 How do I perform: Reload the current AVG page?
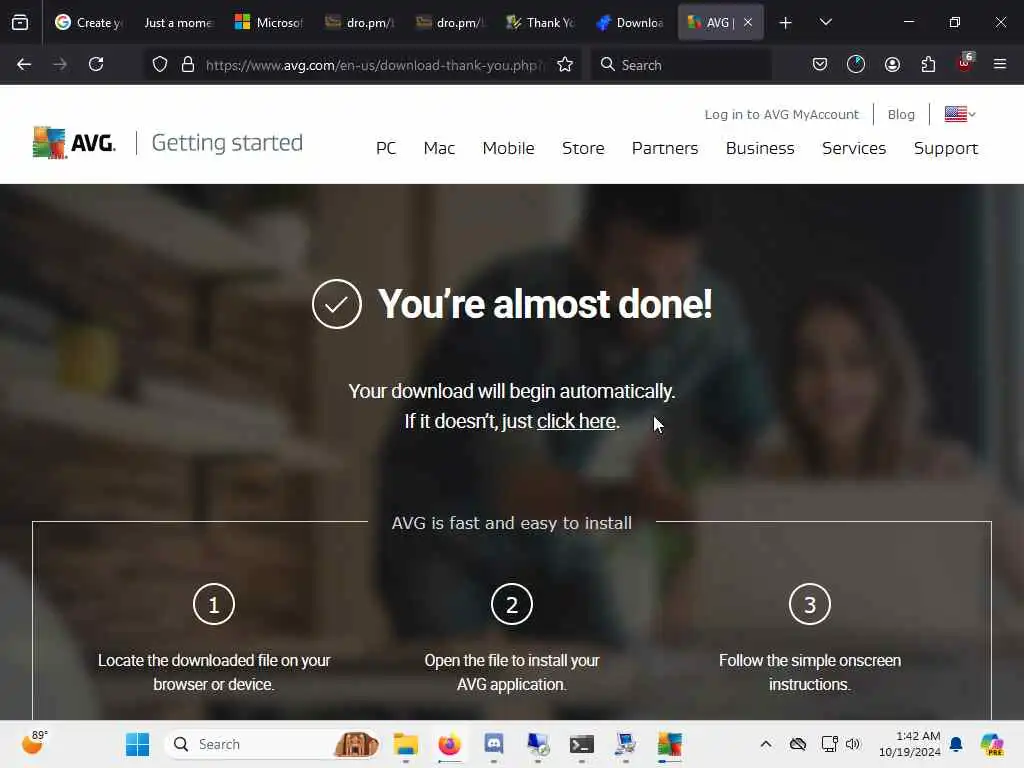[96, 64]
